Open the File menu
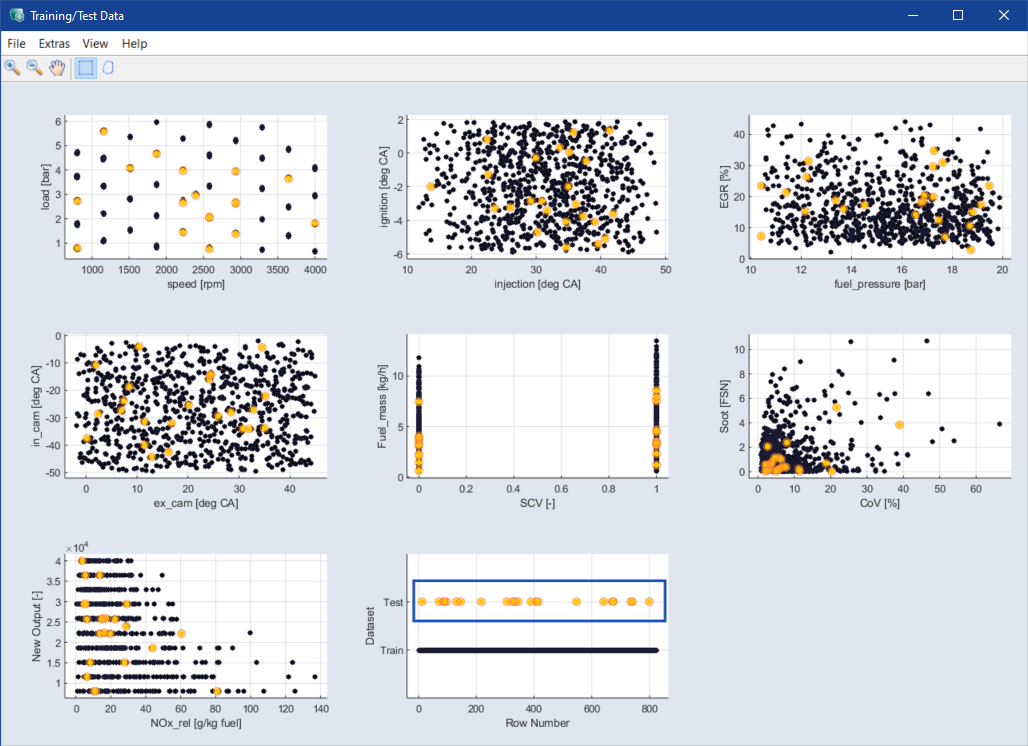 point(16,43)
